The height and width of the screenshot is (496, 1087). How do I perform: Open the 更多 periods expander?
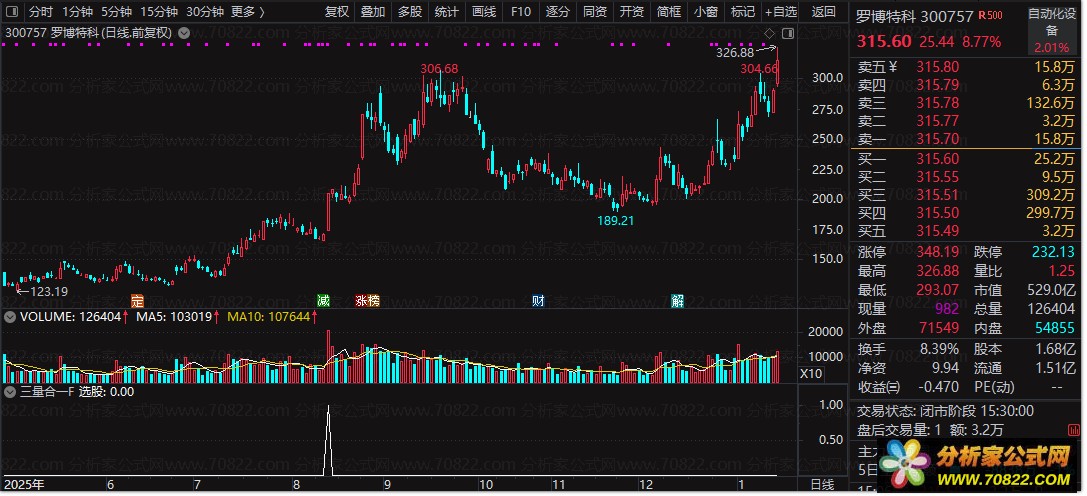click(x=247, y=12)
